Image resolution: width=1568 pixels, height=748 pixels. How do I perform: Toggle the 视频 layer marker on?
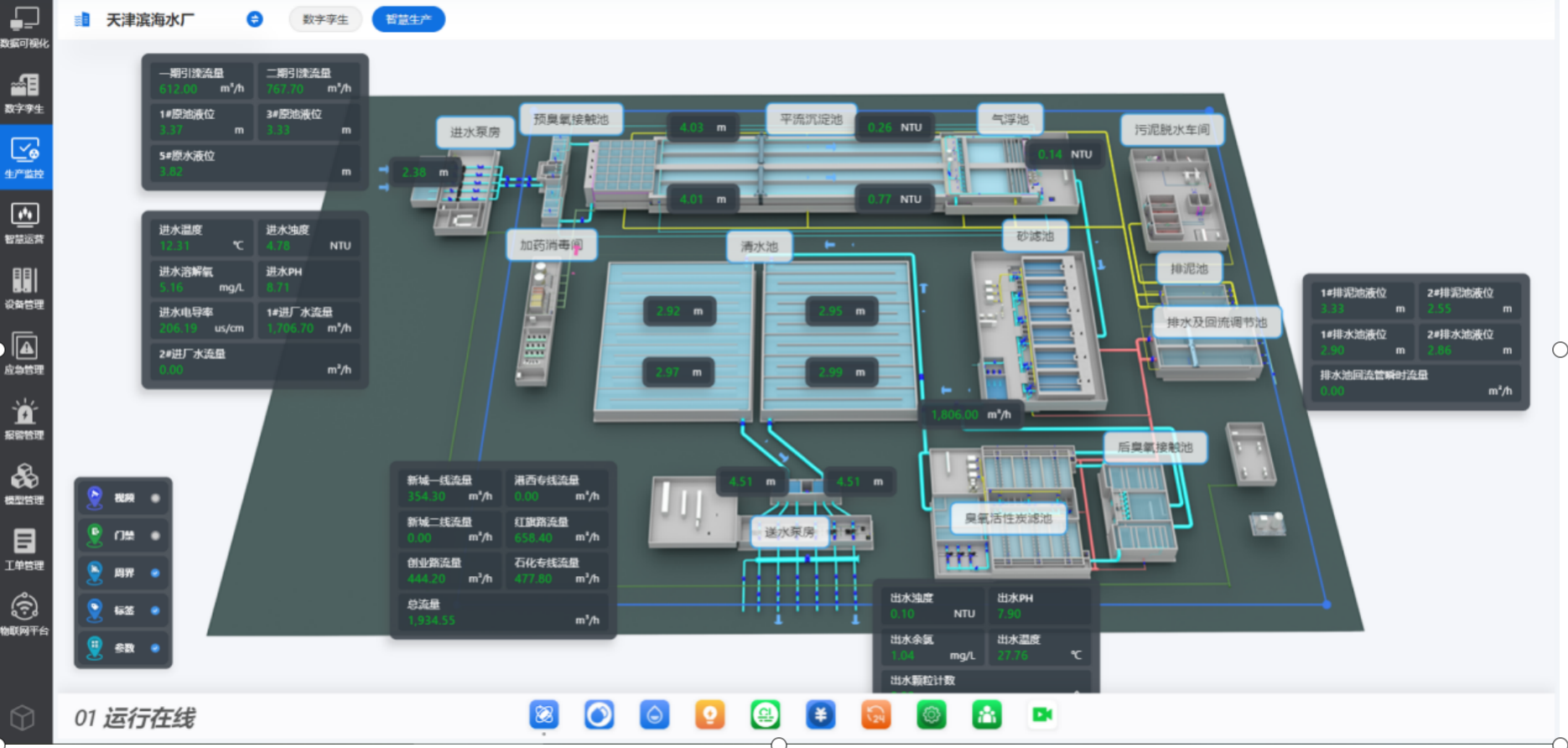155,498
